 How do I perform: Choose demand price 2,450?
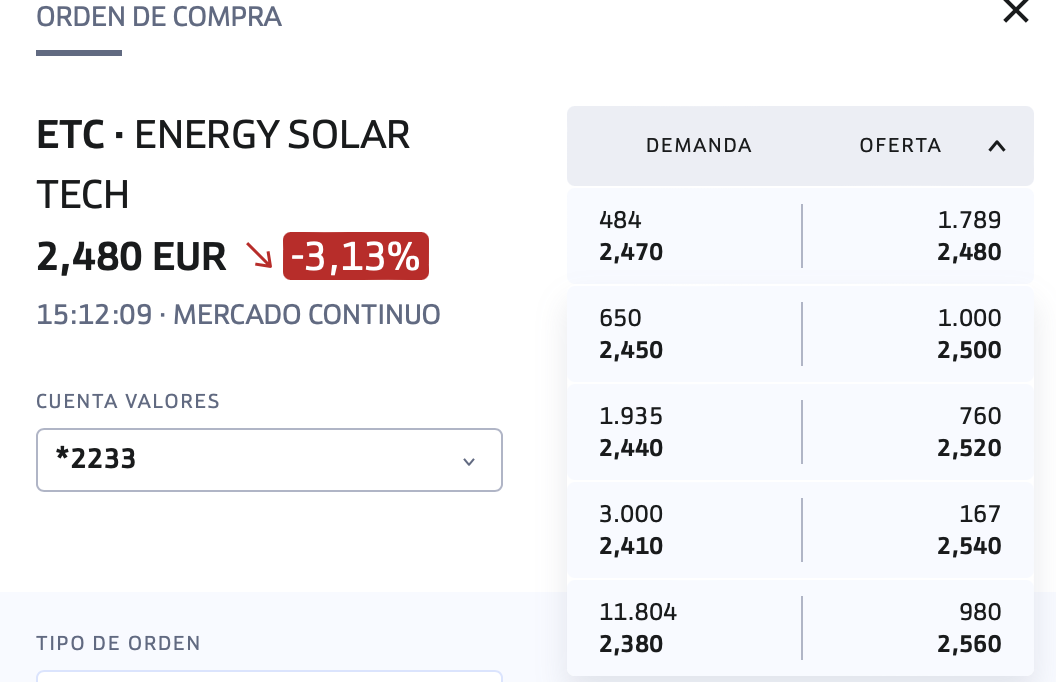(x=631, y=350)
